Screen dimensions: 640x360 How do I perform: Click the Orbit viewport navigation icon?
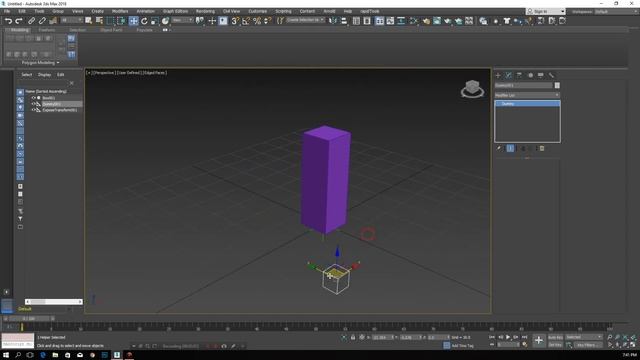(625, 345)
